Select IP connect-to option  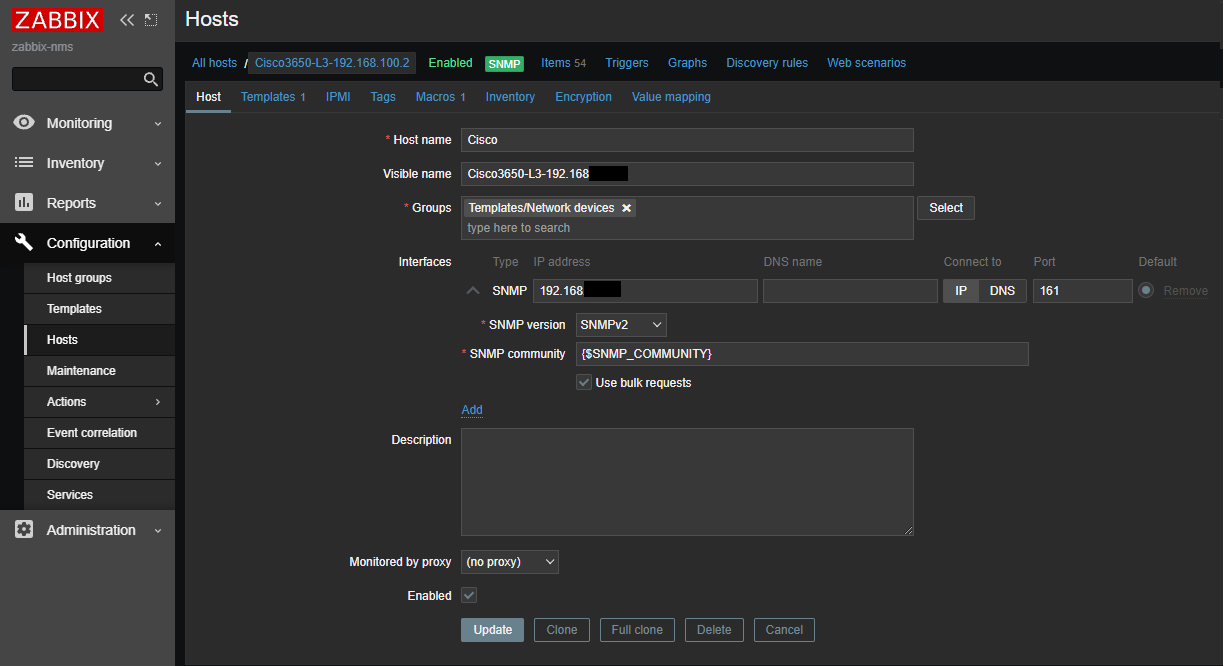(x=961, y=291)
